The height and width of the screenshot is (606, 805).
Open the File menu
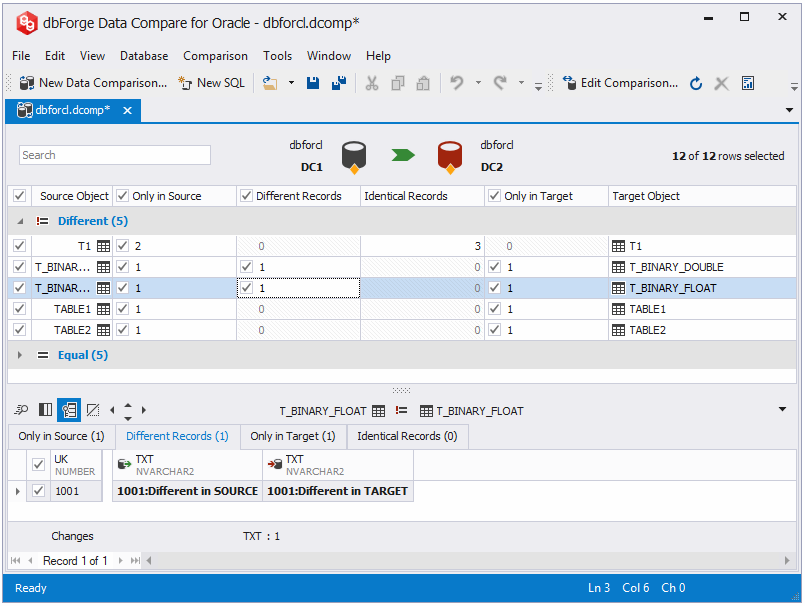[x=21, y=55]
